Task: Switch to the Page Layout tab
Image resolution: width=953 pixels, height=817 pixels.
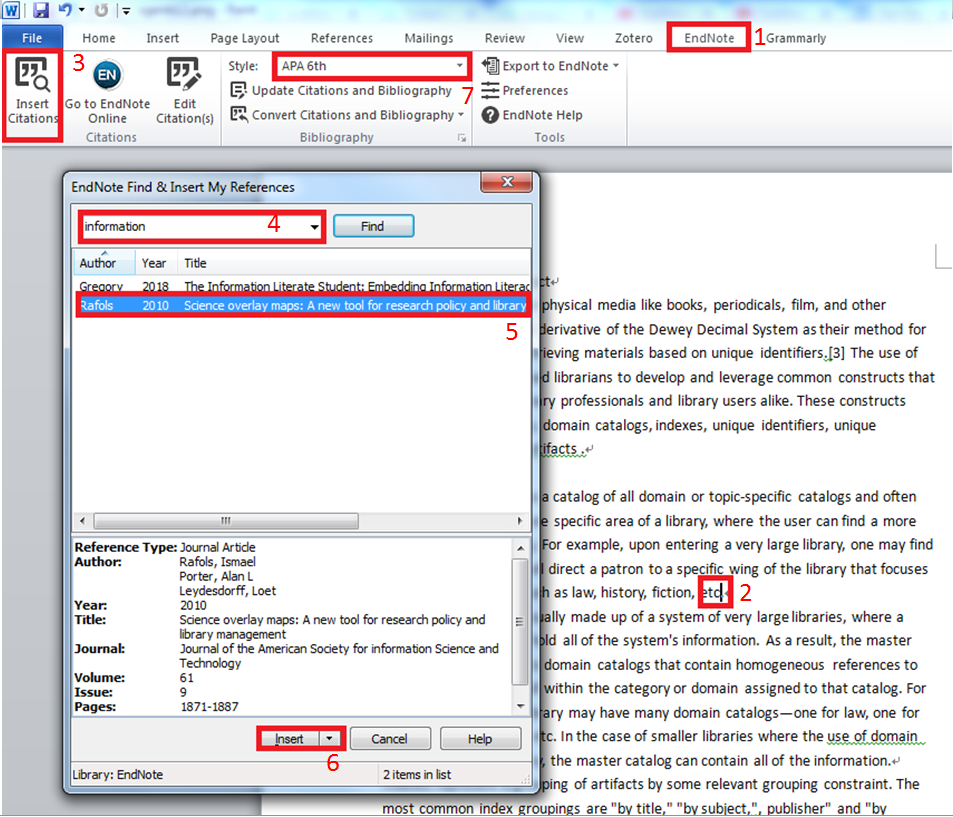Action: [245, 38]
